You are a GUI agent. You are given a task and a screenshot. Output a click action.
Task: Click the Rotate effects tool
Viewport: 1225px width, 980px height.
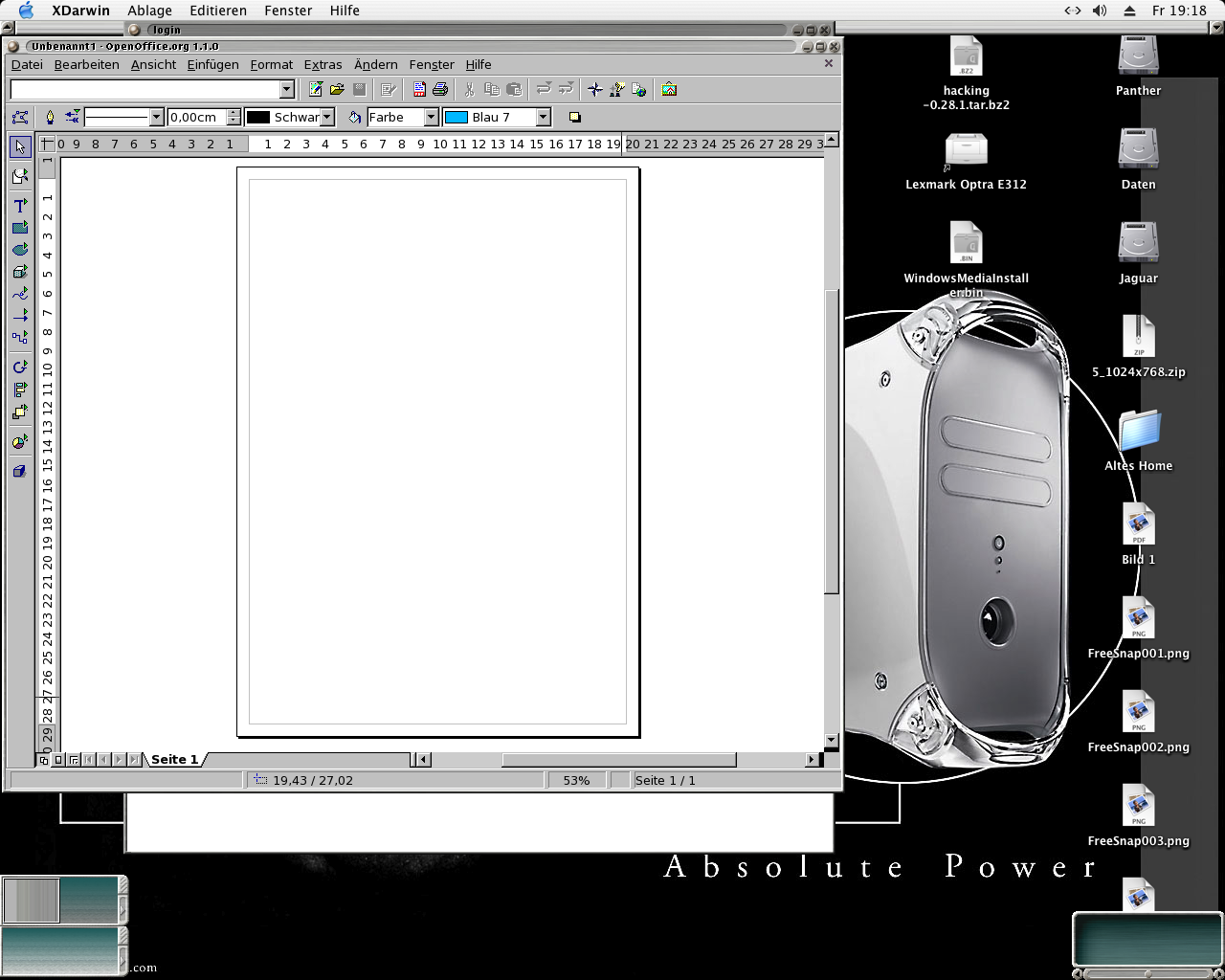click(x=20, y=367)
